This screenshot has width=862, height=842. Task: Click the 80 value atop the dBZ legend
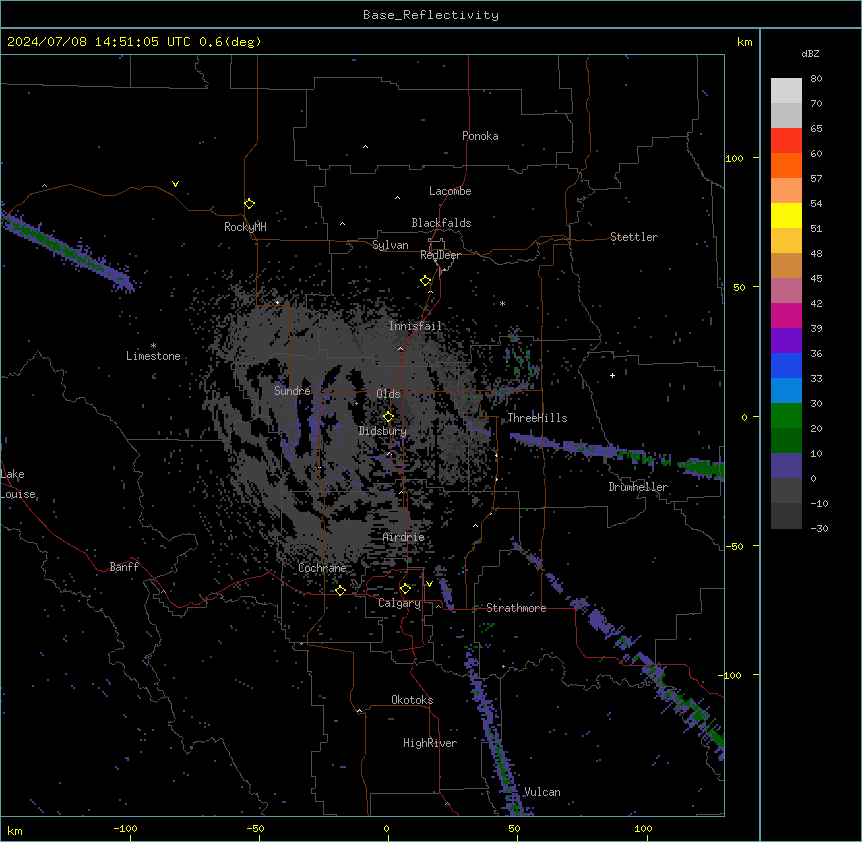[x=816, y=79]
